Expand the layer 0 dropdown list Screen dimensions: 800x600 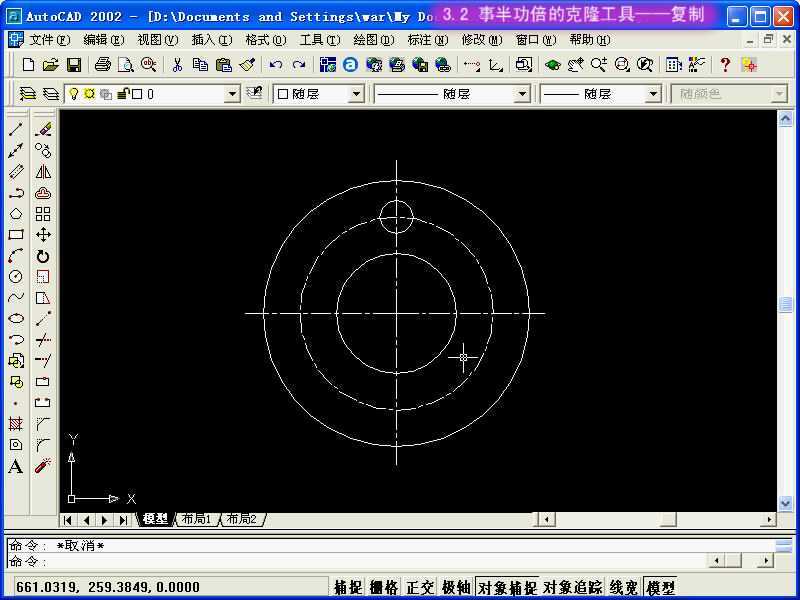point(232,94)
